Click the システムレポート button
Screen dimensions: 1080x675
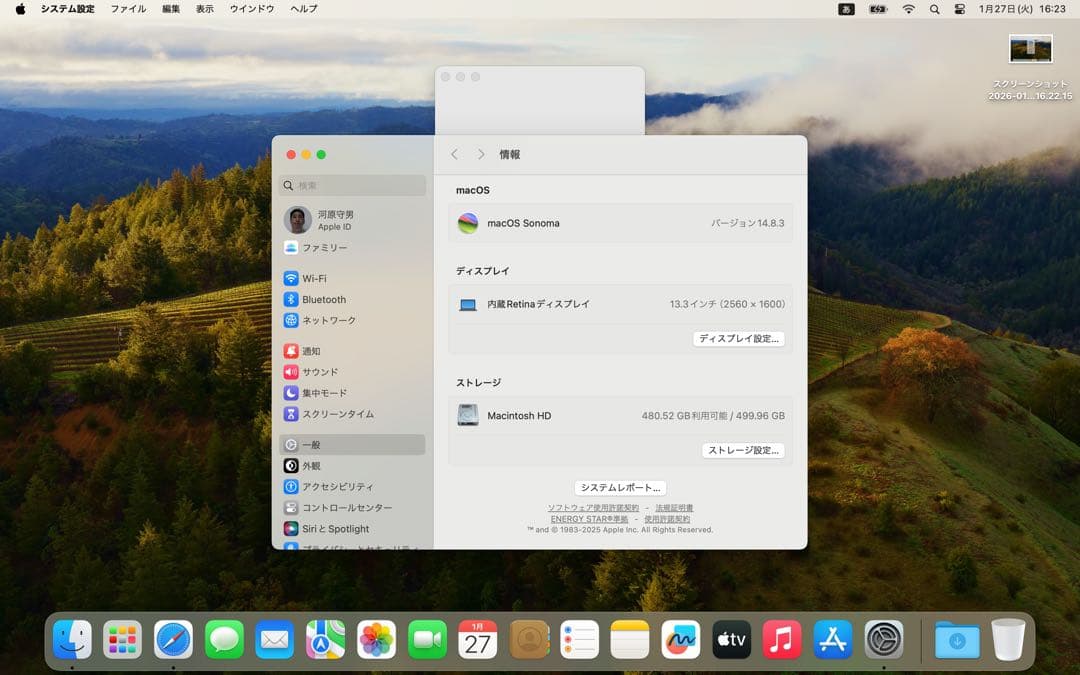(621, 487)
